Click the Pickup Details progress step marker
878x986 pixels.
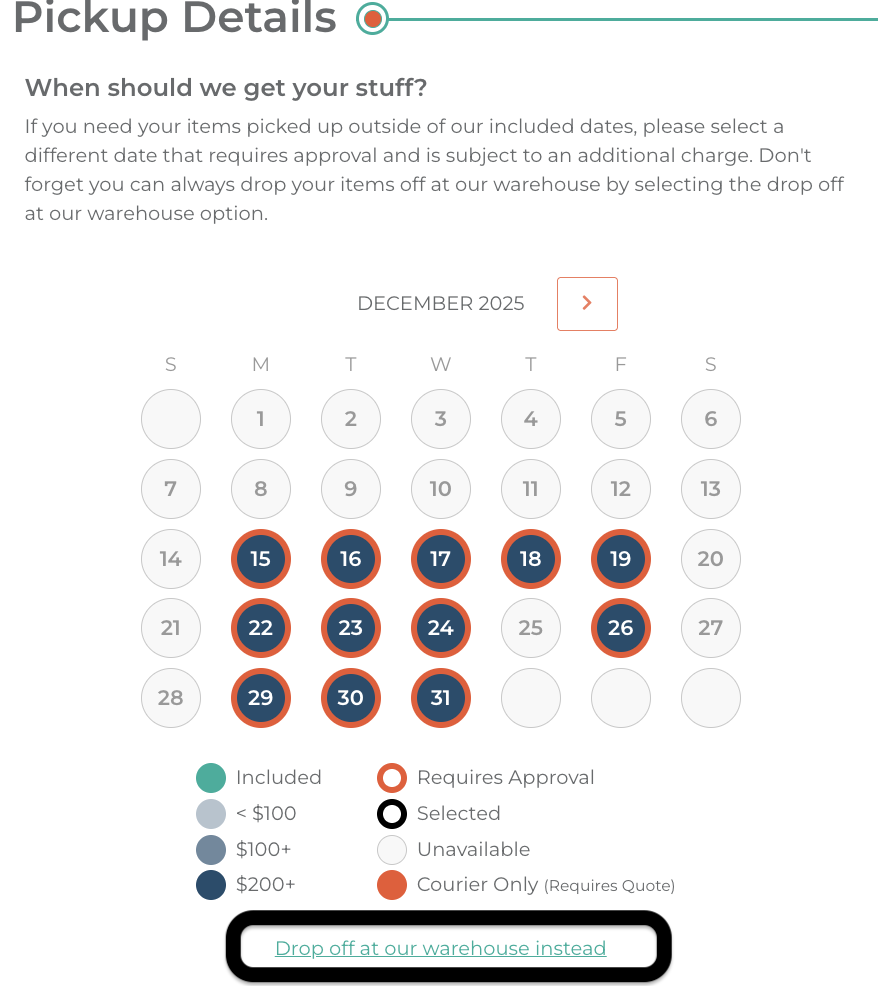pyautogui.click(x=372, y=18)
